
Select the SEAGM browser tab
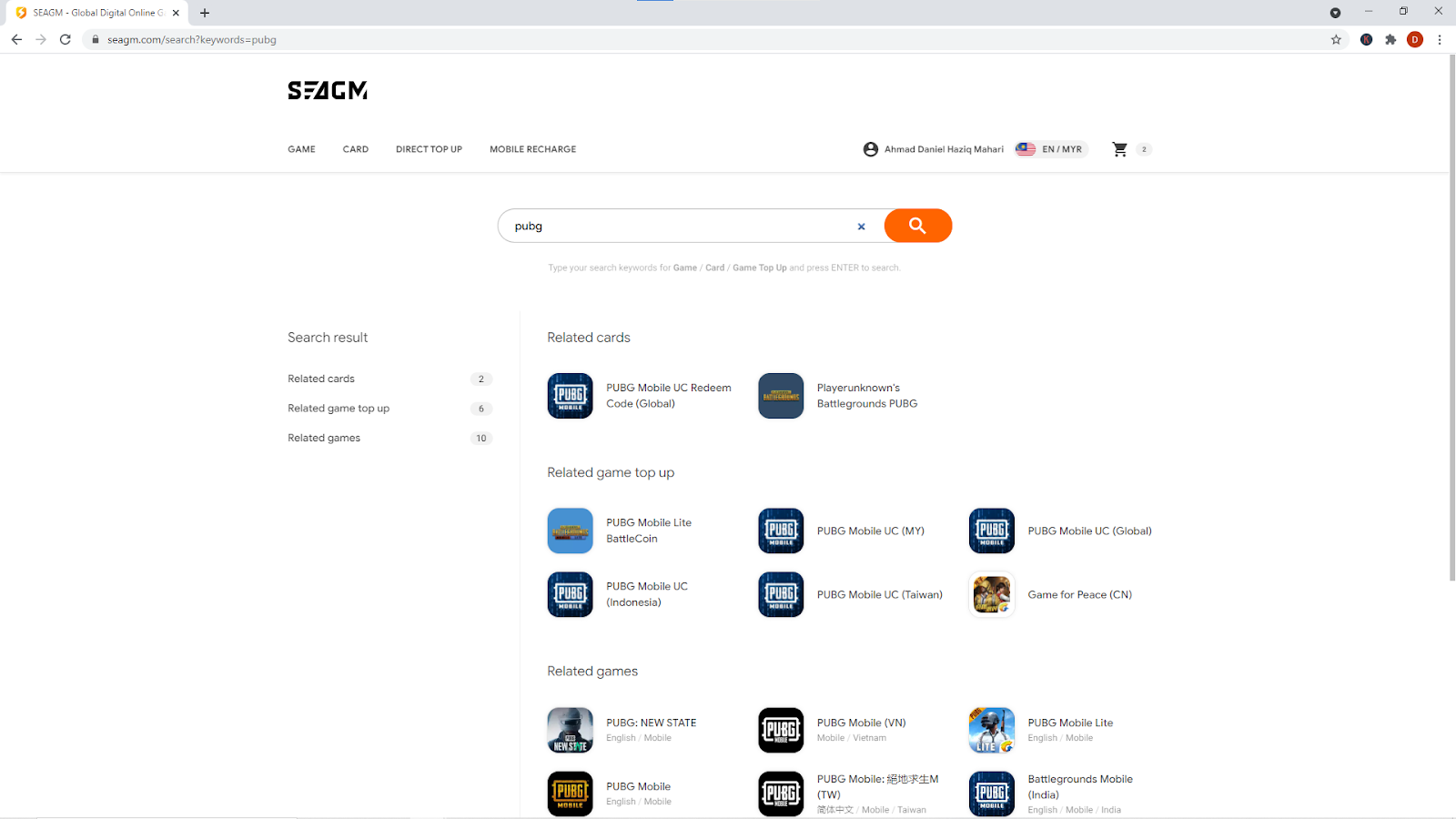tap(97, 13)
